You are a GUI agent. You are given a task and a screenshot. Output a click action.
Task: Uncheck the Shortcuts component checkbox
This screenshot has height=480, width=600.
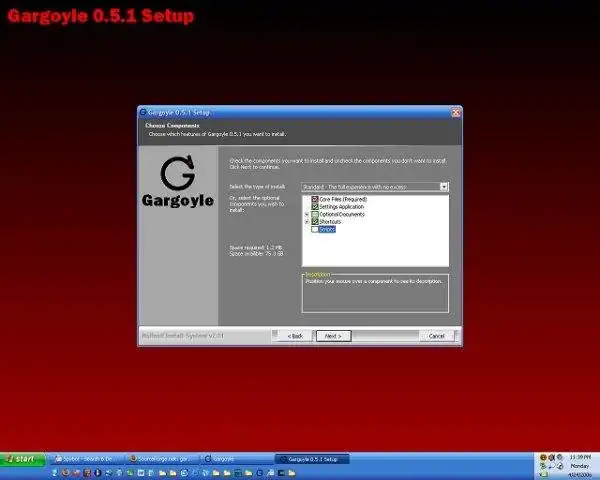point(315,222)
